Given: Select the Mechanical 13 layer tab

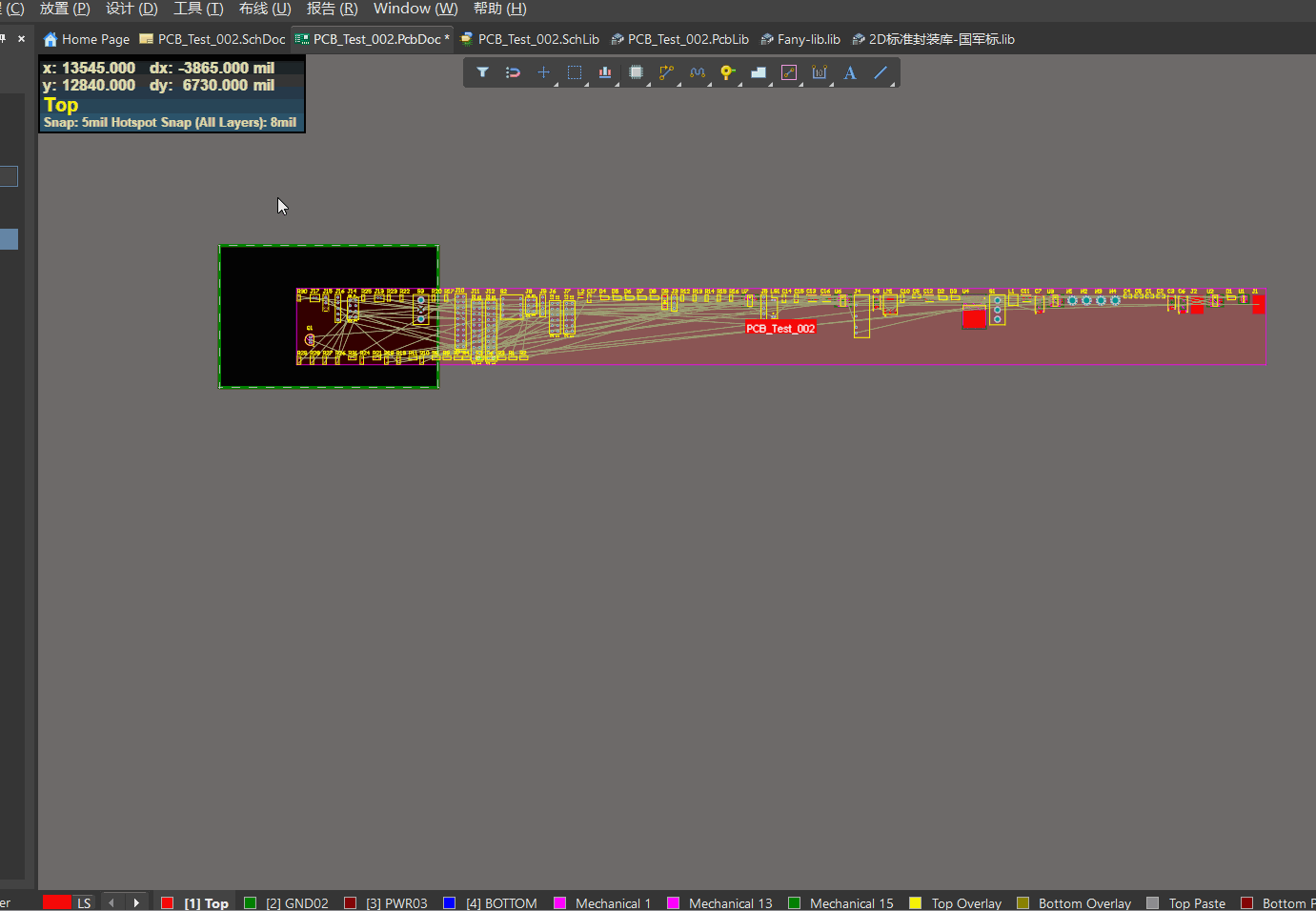Looking at the screenshot, I should [719, 902].
